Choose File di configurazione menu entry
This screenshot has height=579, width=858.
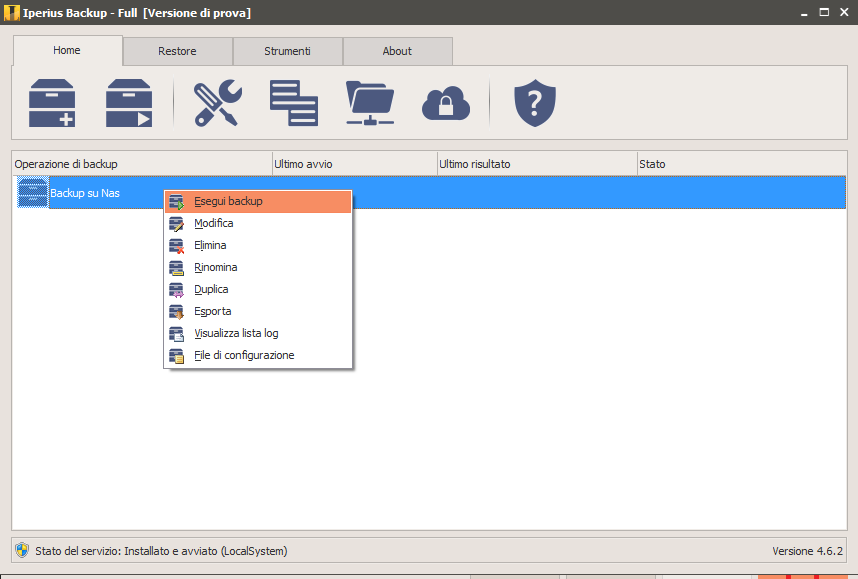click(x=258, y=355)
